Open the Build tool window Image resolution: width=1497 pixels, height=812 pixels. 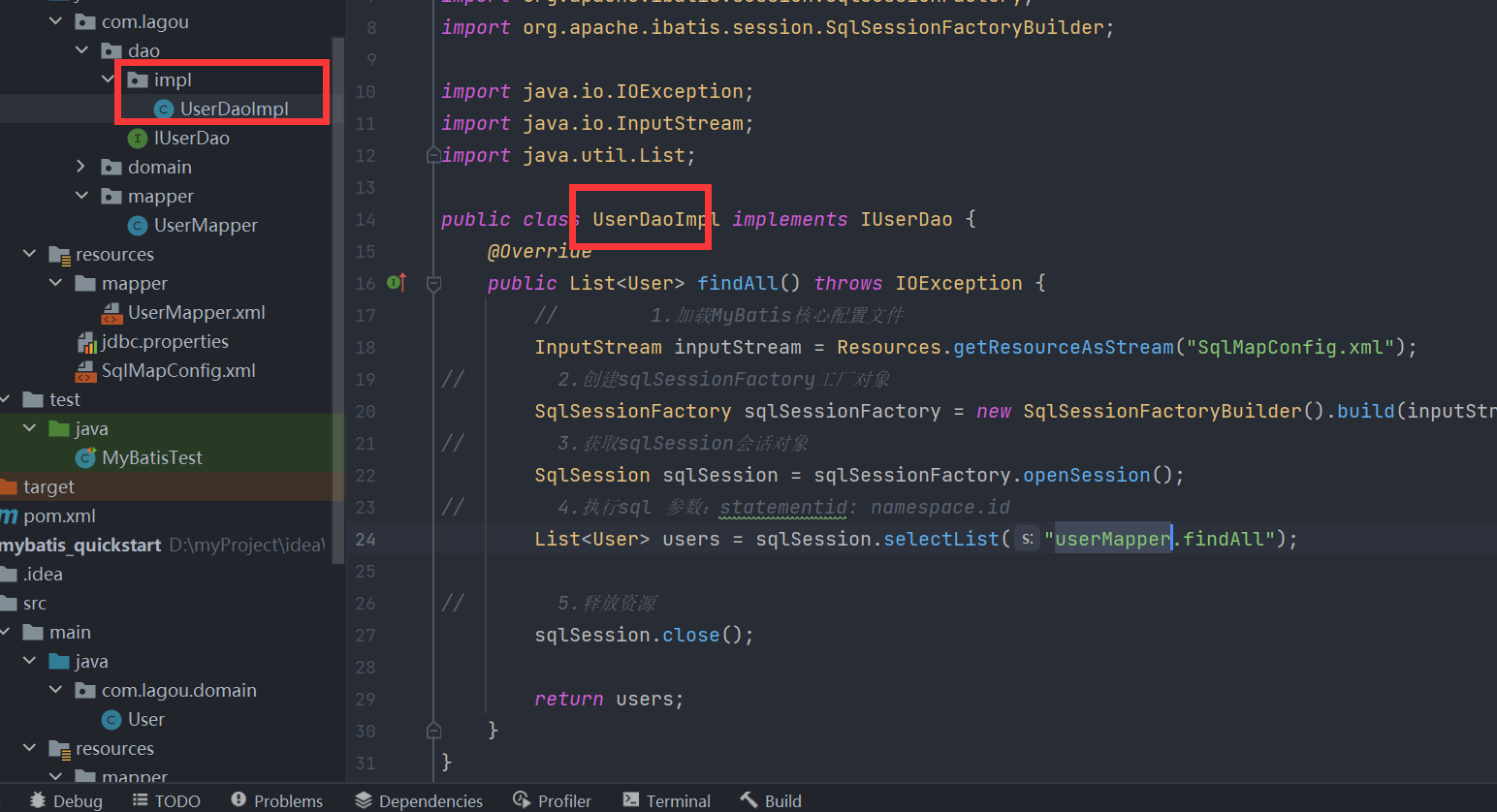[x=771, y=800]
